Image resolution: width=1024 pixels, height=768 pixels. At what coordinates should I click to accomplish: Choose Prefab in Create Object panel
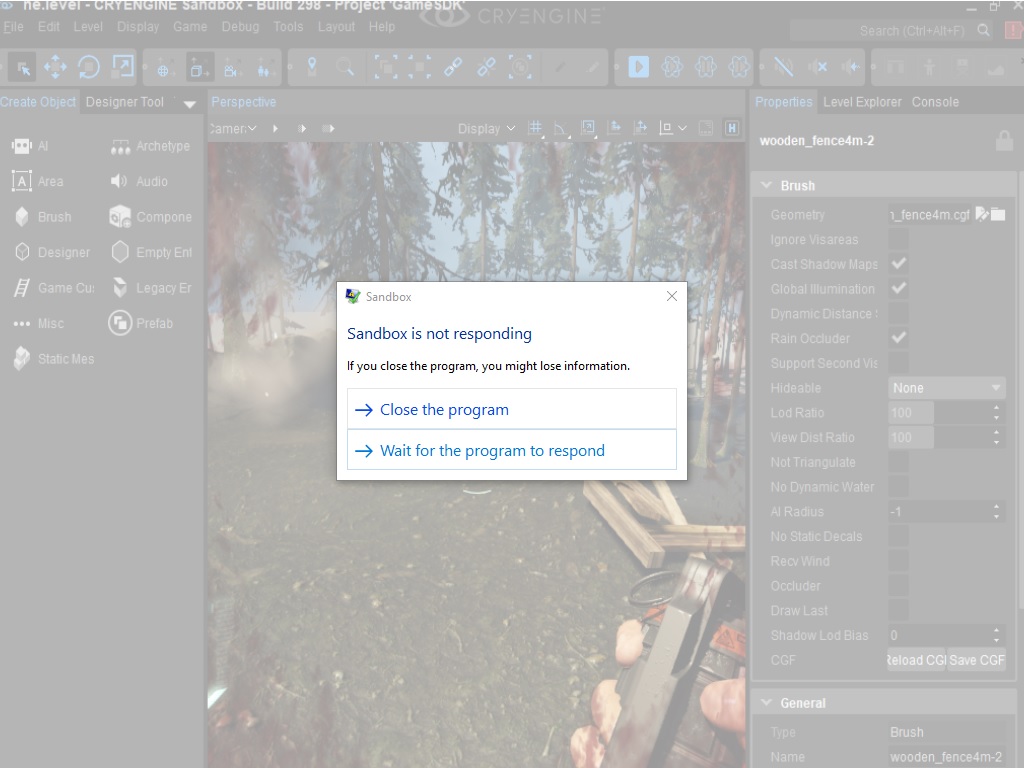click(140, 323)
